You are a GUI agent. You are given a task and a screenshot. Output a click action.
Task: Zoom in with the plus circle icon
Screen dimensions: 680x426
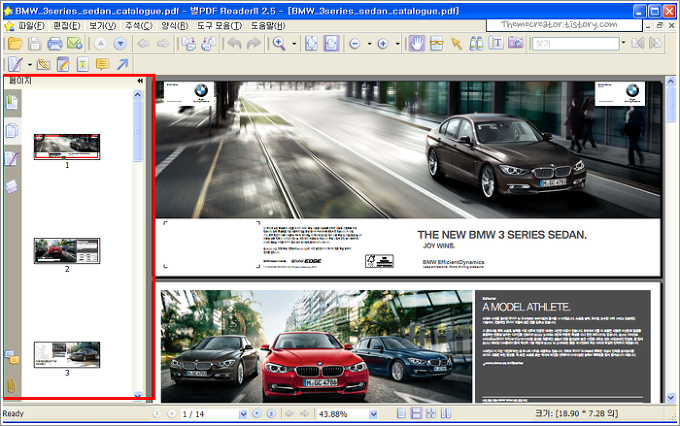pyautogui.click(x=383, y=43)
